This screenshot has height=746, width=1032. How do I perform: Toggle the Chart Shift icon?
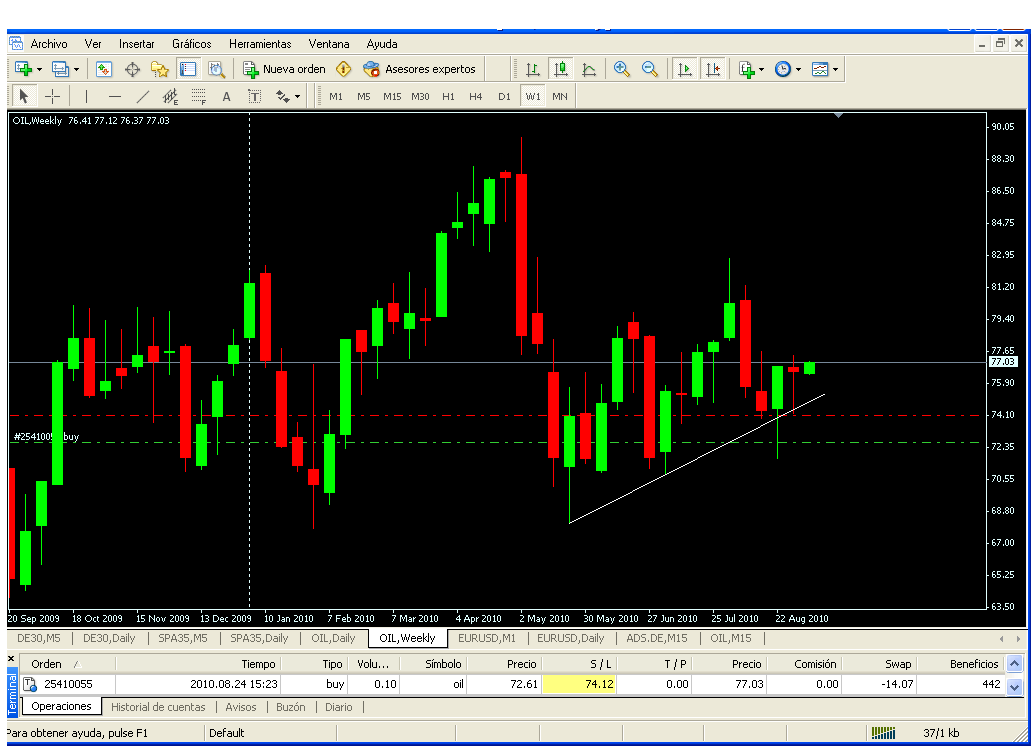coord(713,69)
